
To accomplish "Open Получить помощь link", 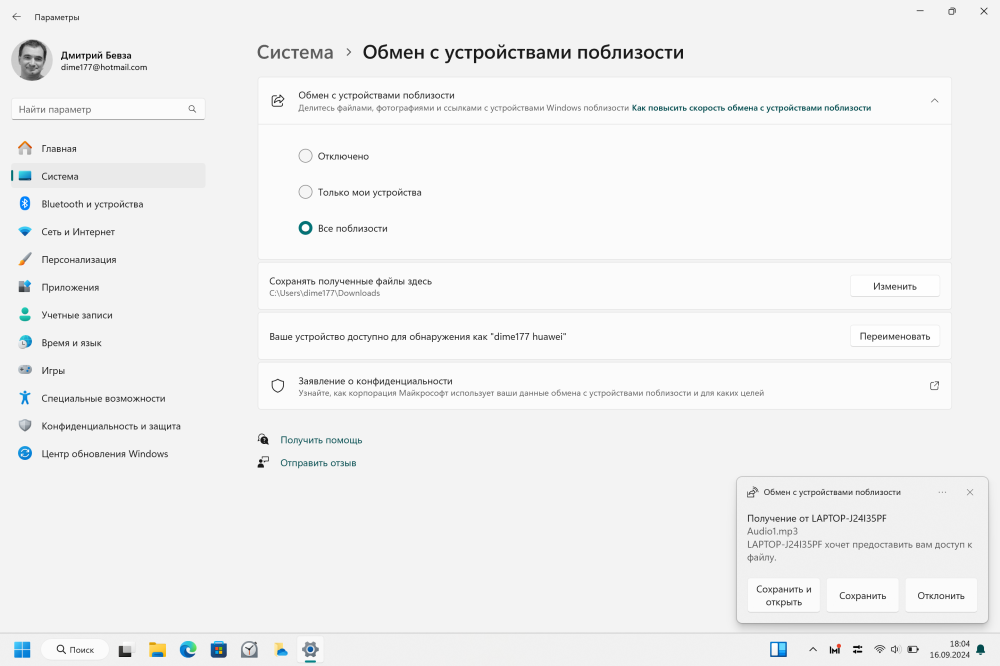I will point(321,440).
